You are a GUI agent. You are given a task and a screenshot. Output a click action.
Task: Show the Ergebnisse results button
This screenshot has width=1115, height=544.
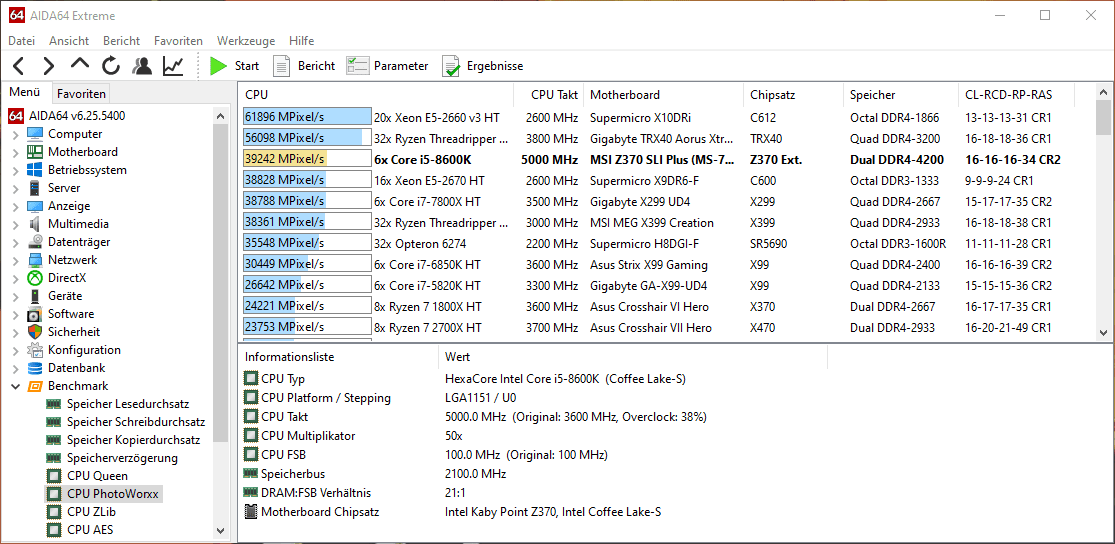point(483,66)
